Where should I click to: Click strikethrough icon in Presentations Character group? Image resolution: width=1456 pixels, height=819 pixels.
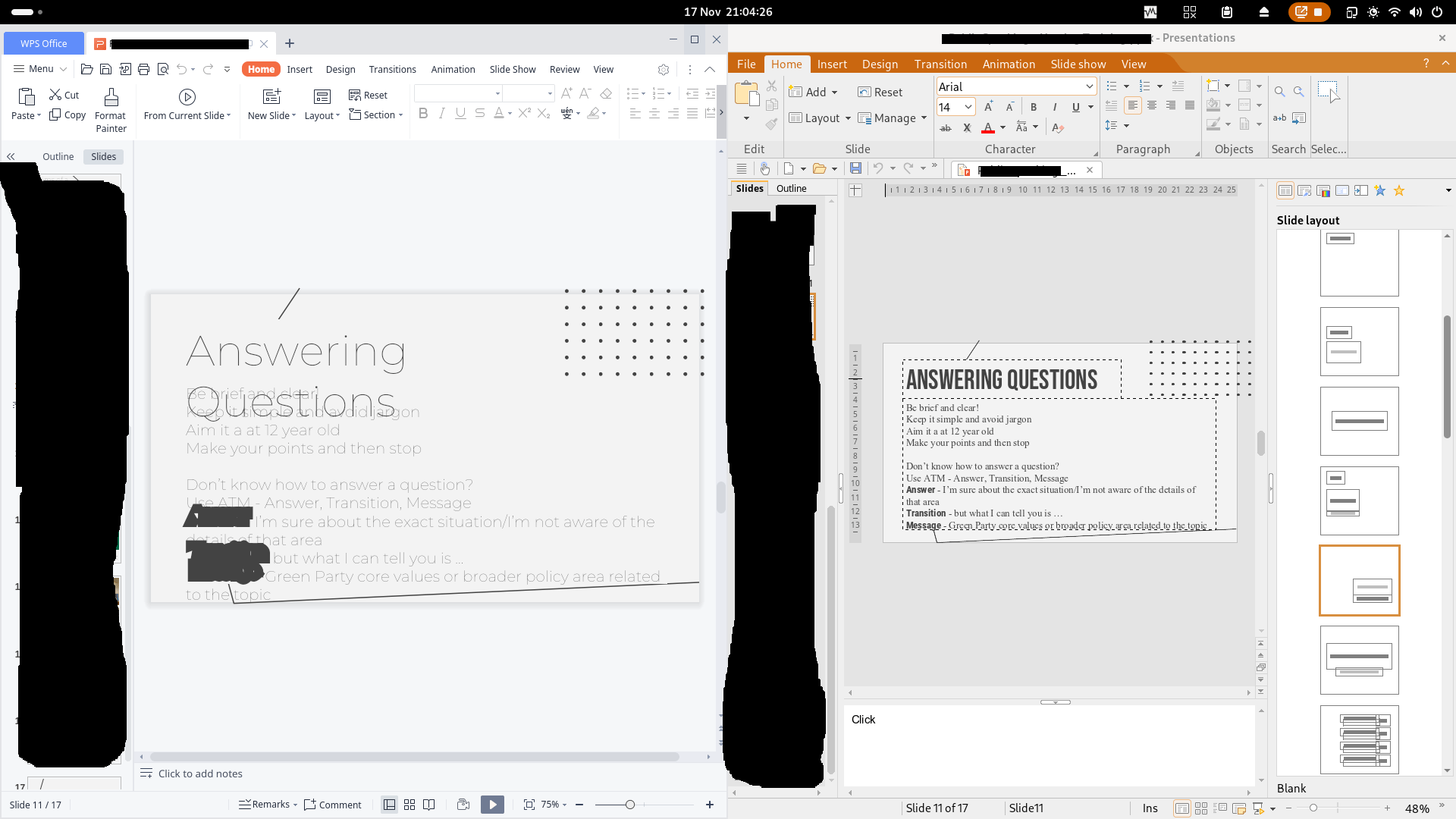[946, 127]
